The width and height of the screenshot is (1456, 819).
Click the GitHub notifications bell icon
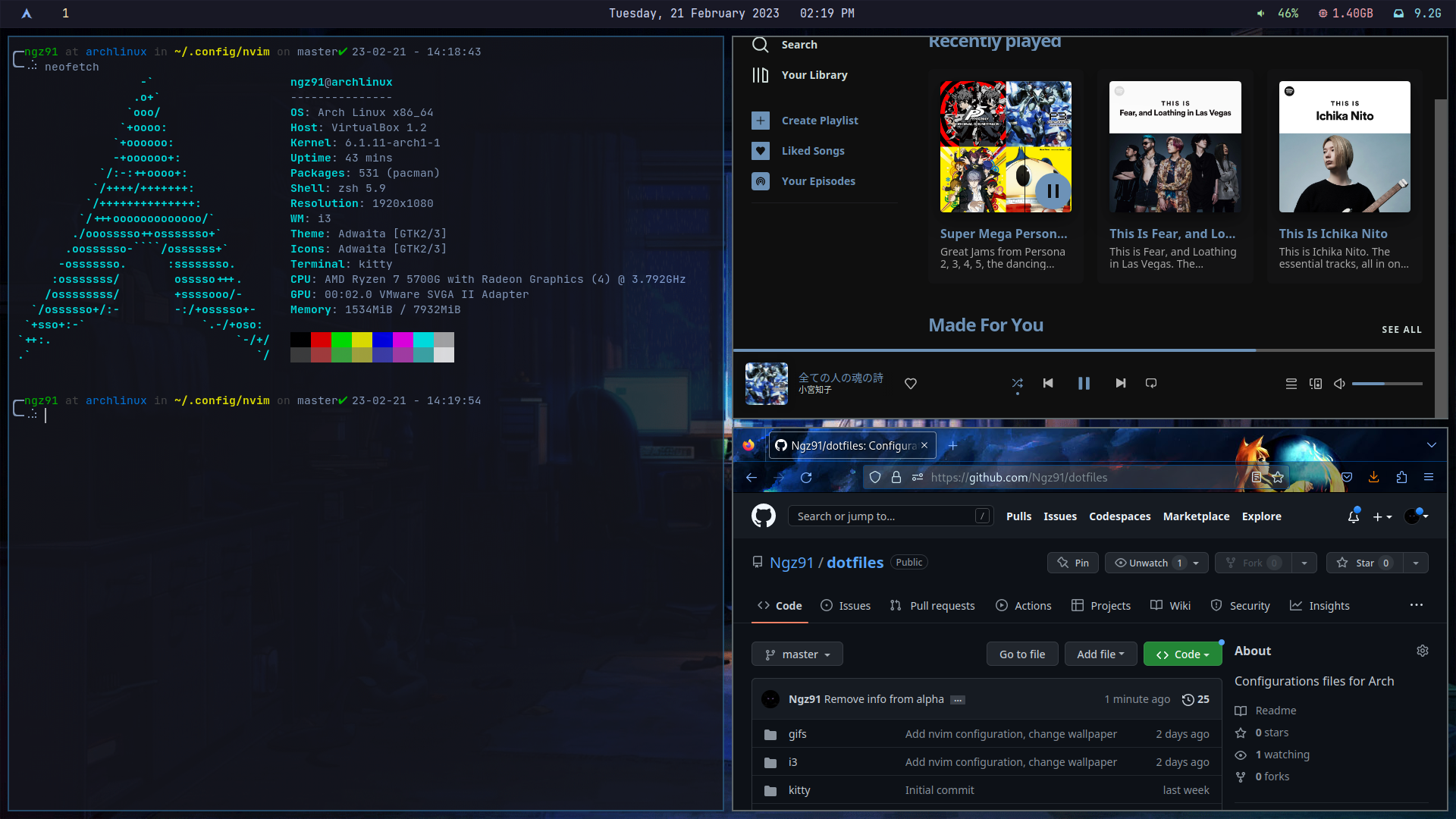point(1353,517)
